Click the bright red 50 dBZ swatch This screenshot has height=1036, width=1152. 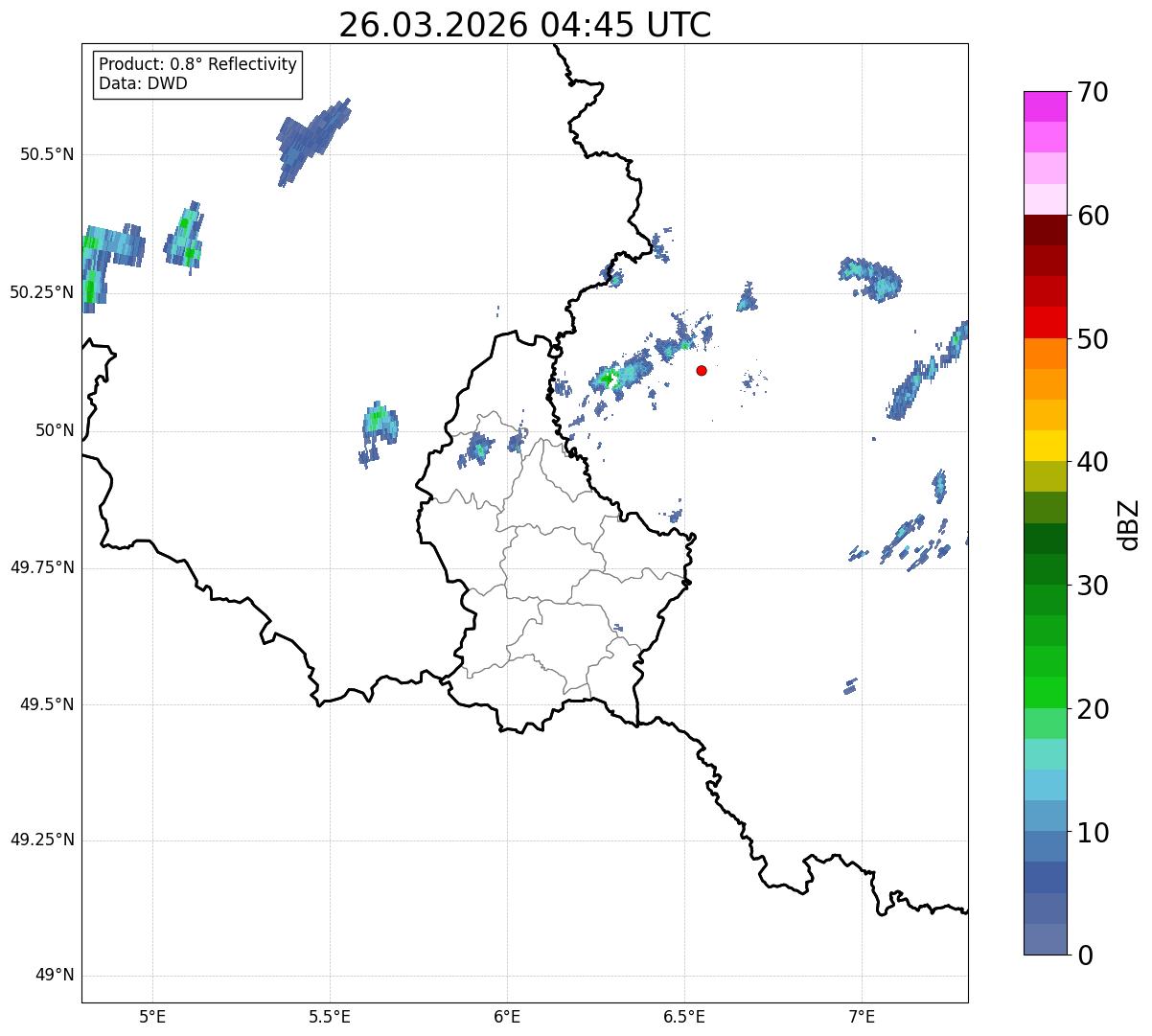[x=1046, y=323]
